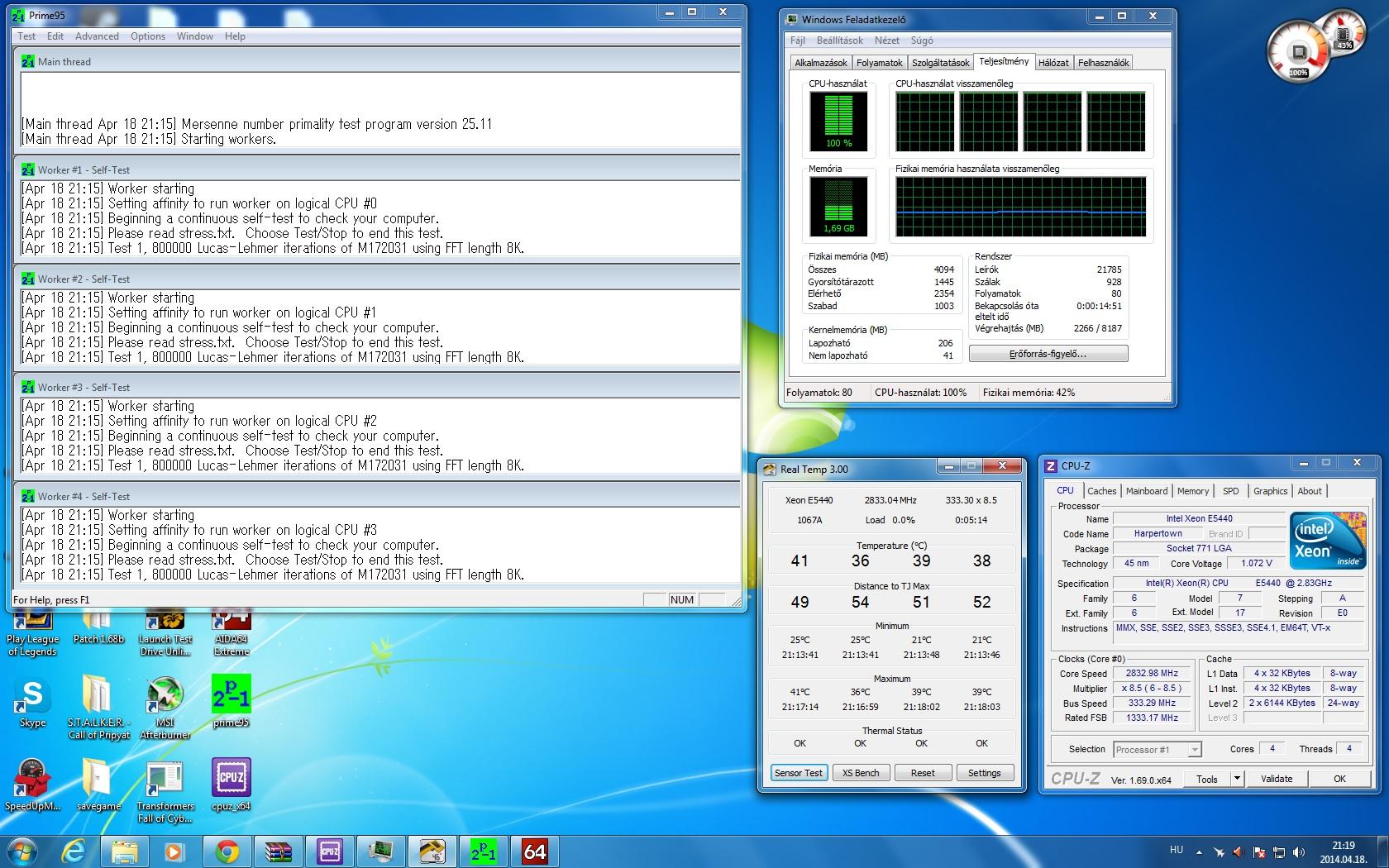The width and height of the screenshot is (1389, 868).
Task: Click XS Bench in Real Temp
Action: pyautogui.click(x=861, y=773)
